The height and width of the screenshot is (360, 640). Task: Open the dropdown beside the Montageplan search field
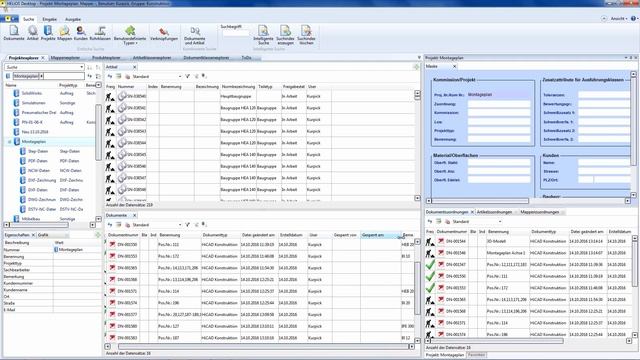pos(42,76)
